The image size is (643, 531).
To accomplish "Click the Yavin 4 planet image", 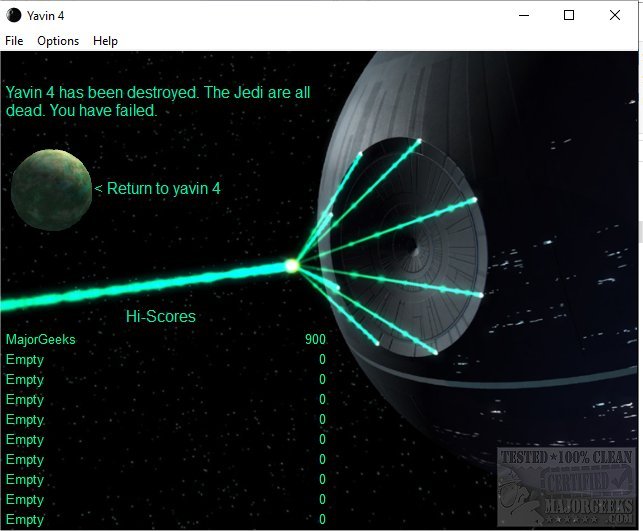I will 51,189.
